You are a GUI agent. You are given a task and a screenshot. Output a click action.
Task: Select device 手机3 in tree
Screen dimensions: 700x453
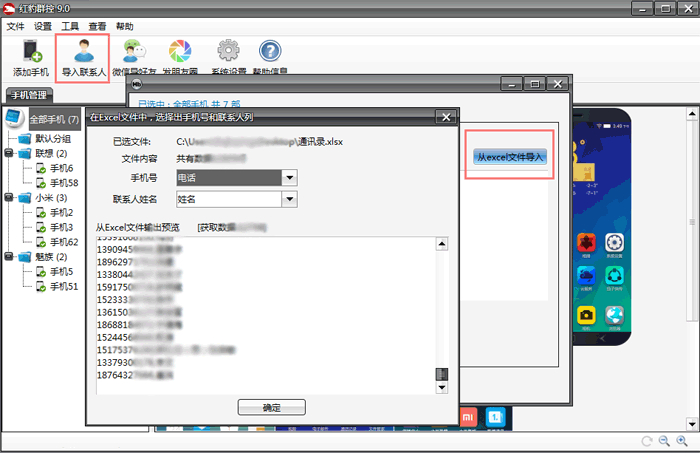click(61, 227)
